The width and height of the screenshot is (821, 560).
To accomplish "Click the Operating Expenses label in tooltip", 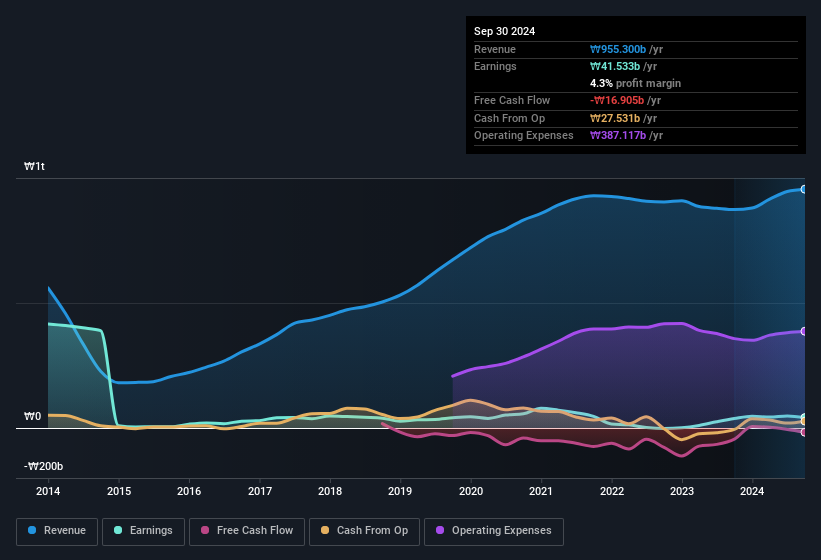I will coord(524,136).
